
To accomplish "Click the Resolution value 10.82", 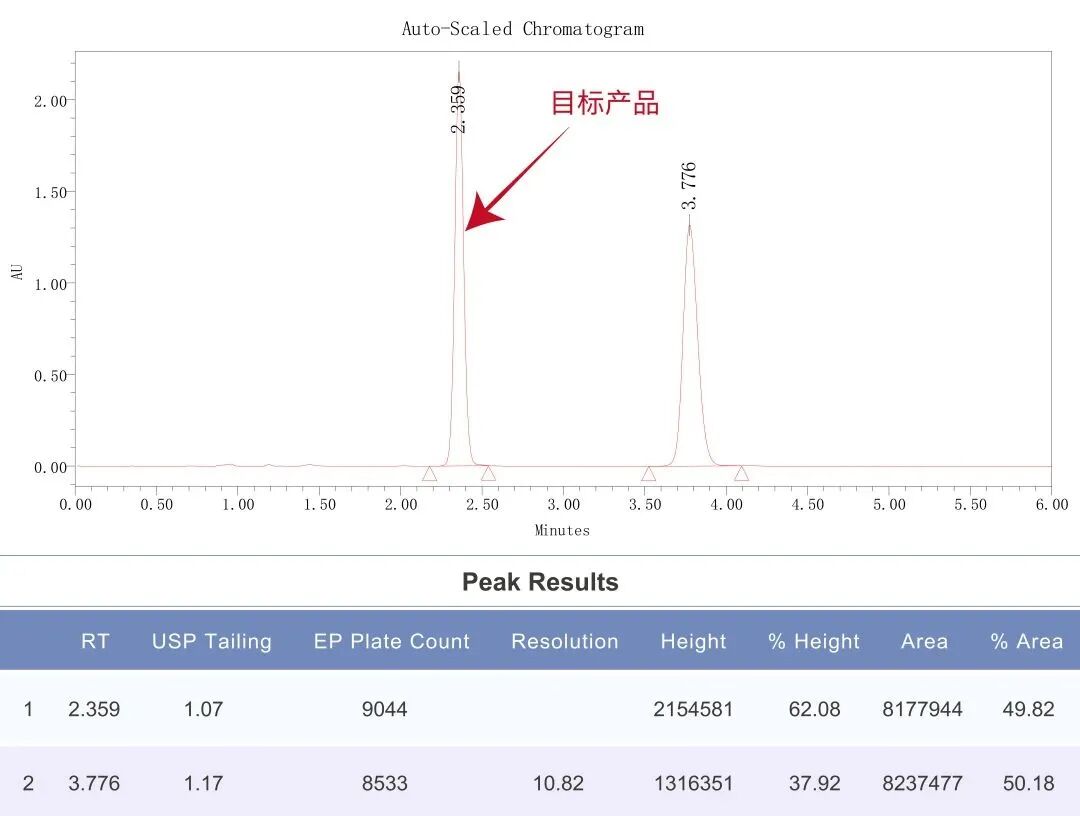I will [558, 783].
